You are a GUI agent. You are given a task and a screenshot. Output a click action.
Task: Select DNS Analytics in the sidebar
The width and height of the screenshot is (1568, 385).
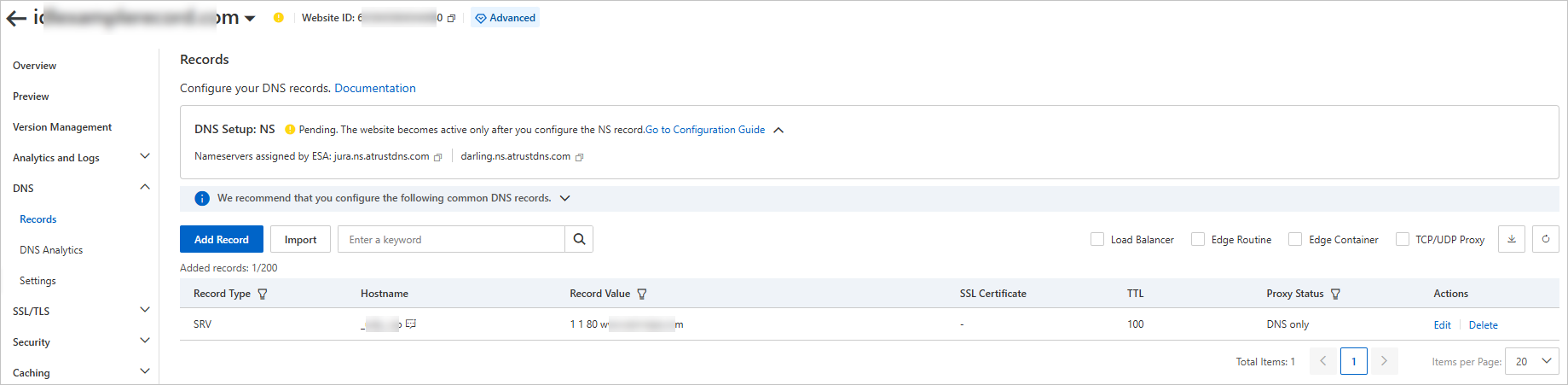[x=51, y=250]
